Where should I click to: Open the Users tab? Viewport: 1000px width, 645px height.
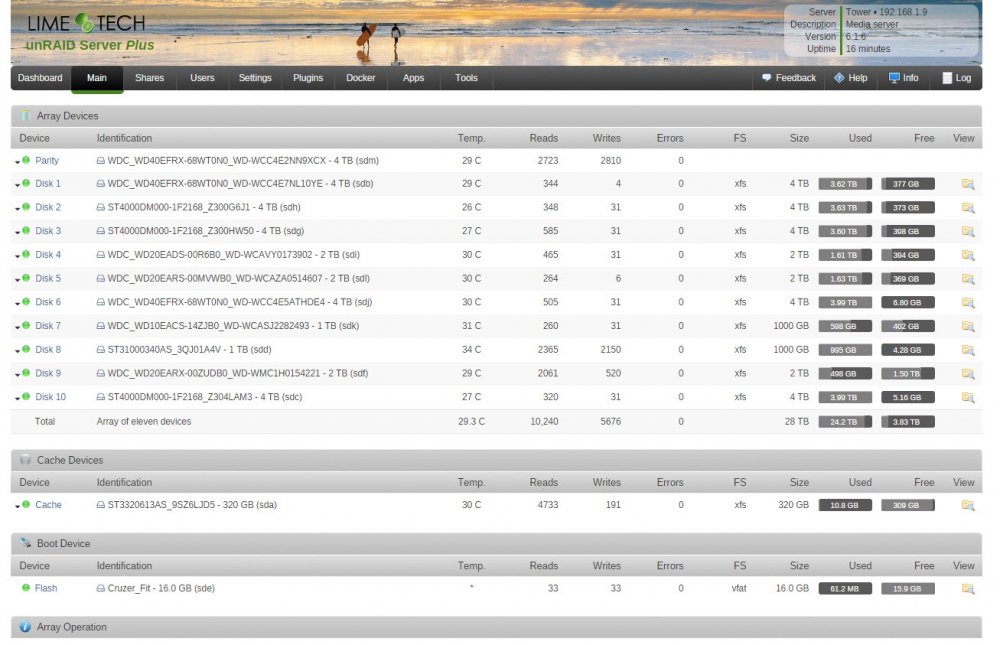pyautogui.click(x=202, y=78)
